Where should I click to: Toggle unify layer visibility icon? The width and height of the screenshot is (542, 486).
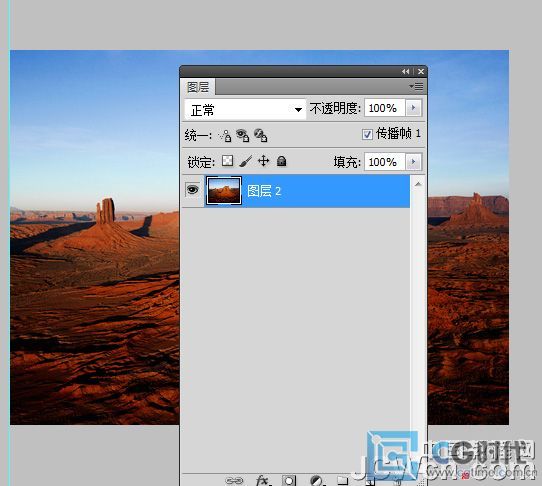(243, 135)
